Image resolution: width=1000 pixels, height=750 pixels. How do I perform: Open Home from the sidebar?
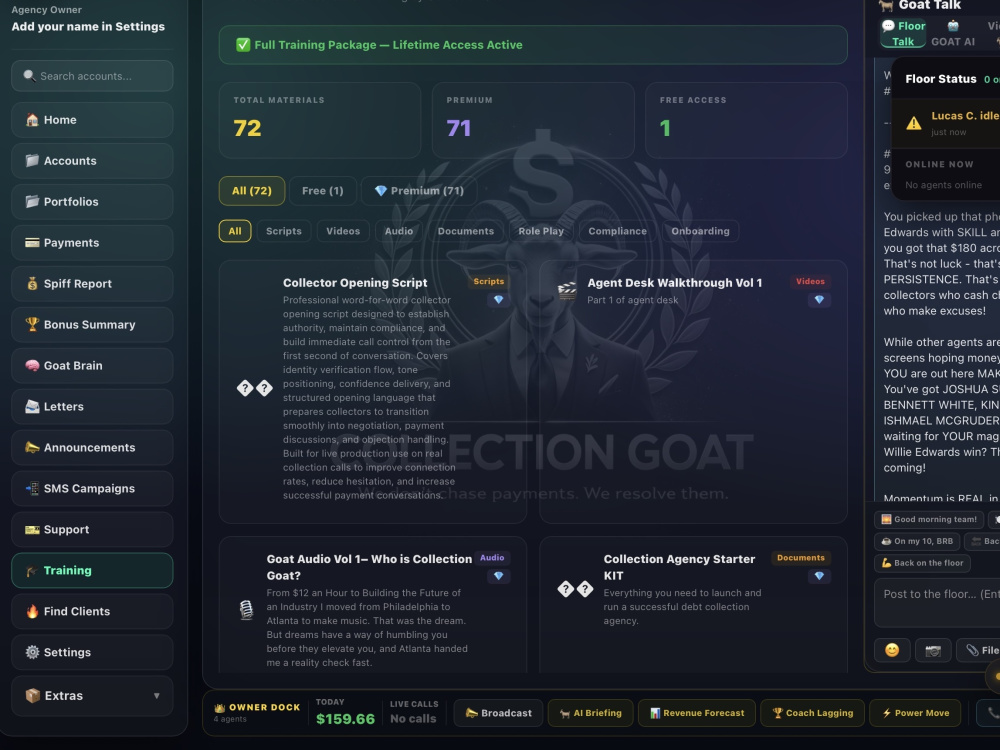[x=92, y=120]
